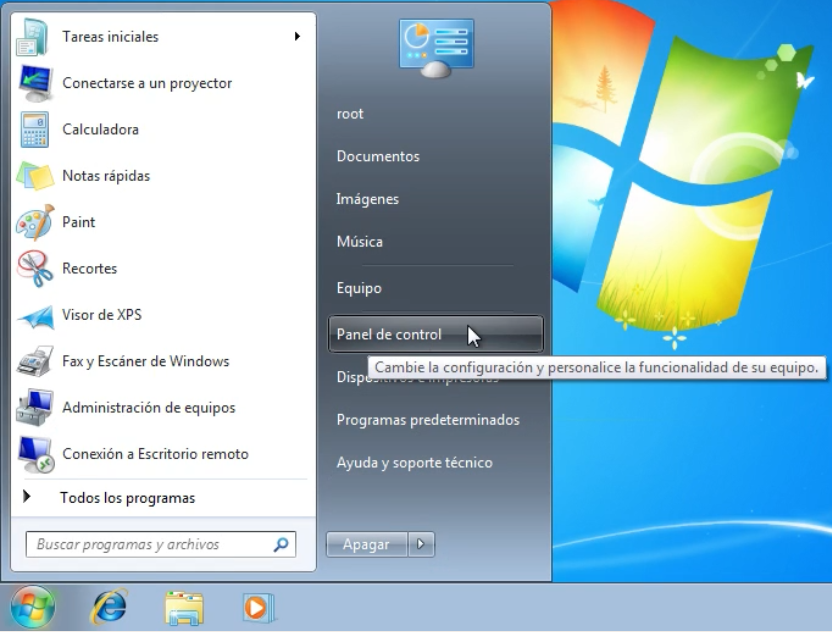832x632 pixels.
Task: Open Visor de XPS icon
Action: click(35, 315)
